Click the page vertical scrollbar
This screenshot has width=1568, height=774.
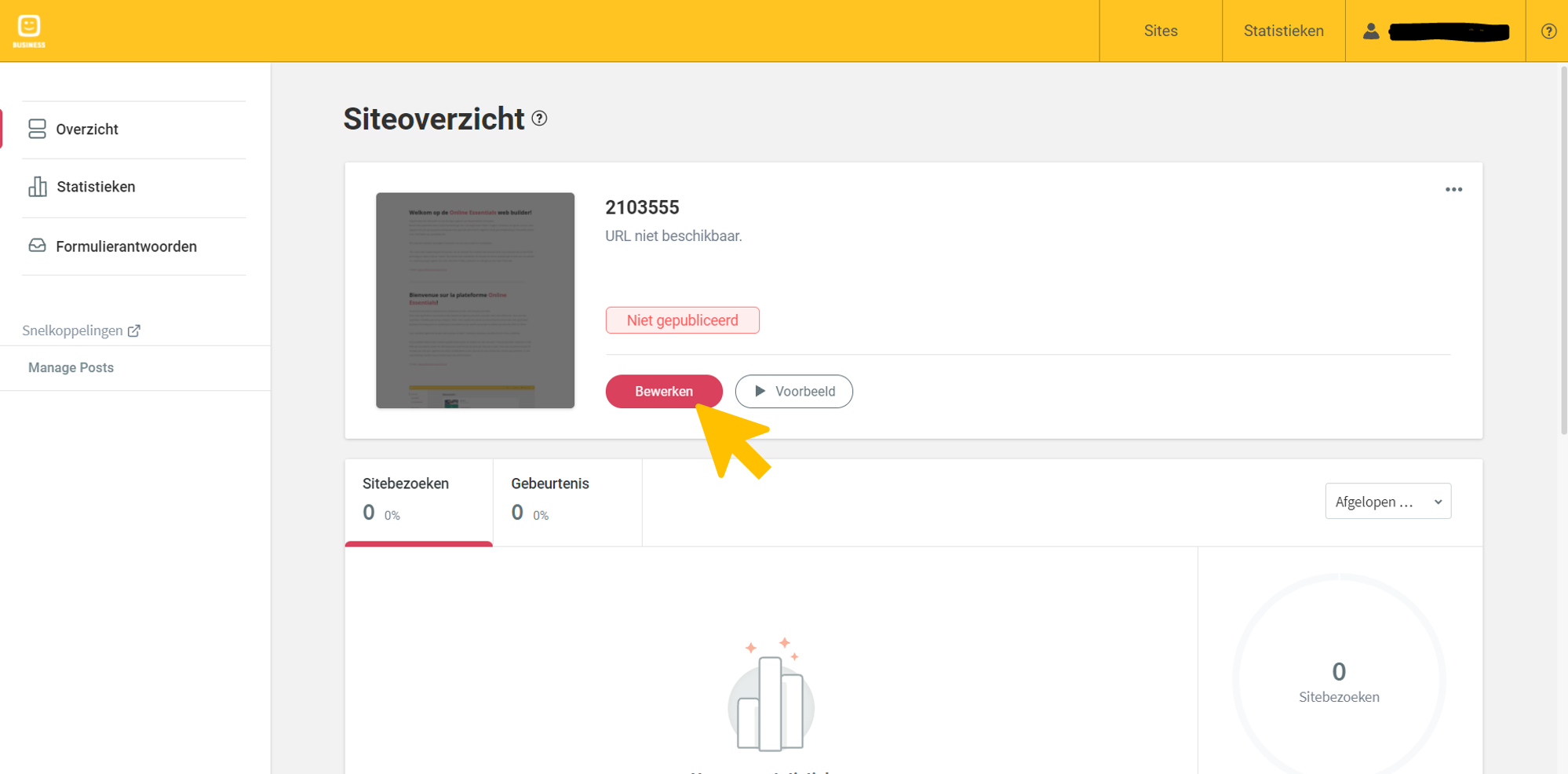tap(1563, 251)
